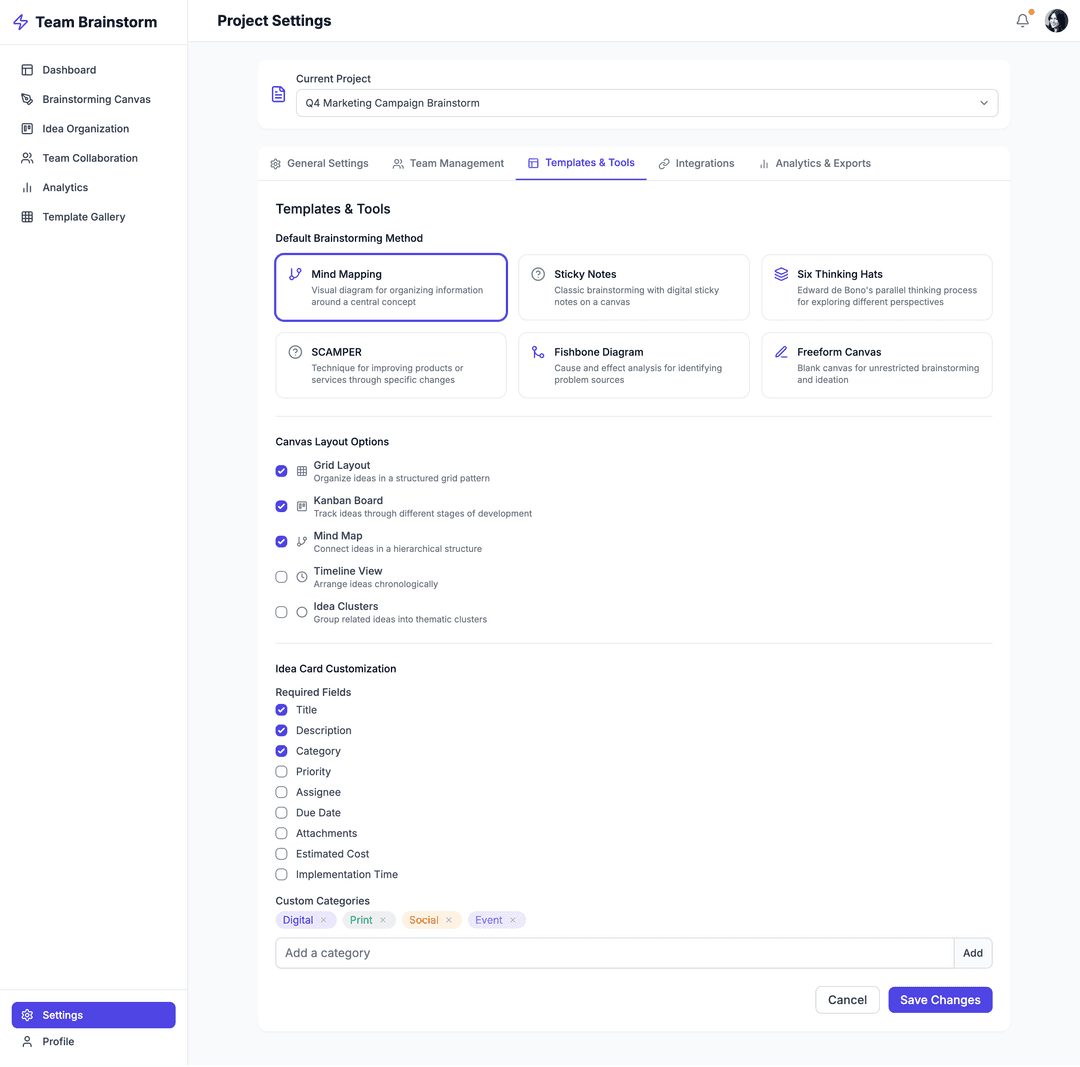Enable the Timeline View layout checkbox
This screenshot has height=1067, width=1080.
[282, 577]
